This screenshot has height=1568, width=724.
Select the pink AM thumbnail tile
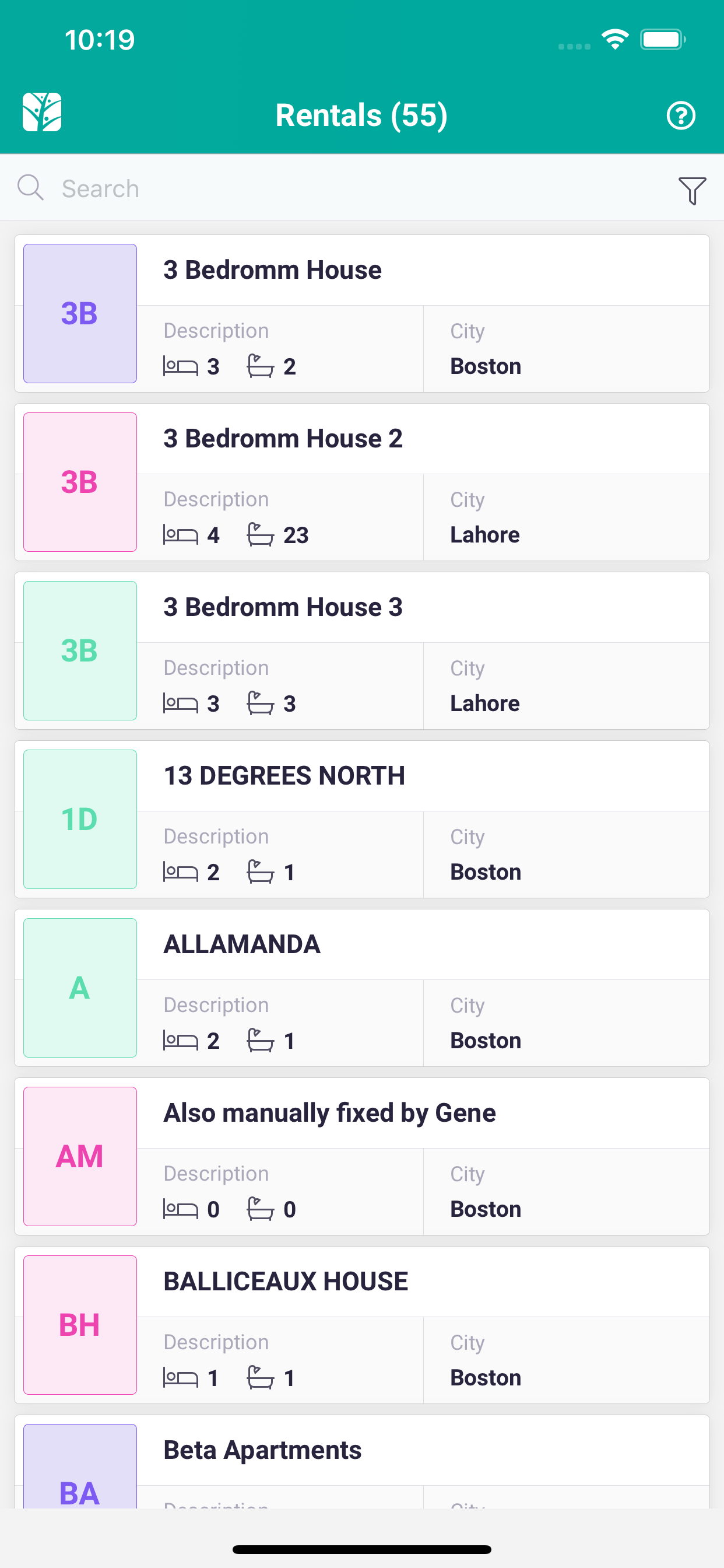coord(80,1157)
